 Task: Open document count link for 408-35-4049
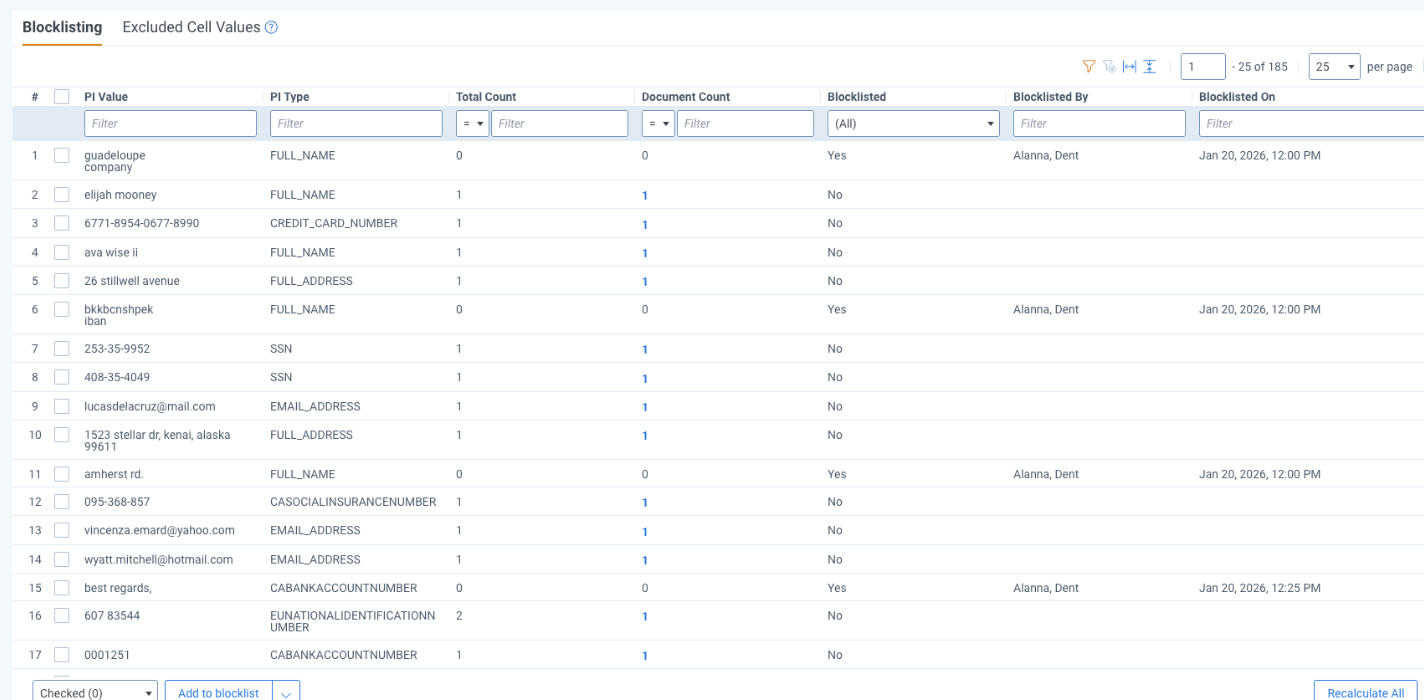645,378
